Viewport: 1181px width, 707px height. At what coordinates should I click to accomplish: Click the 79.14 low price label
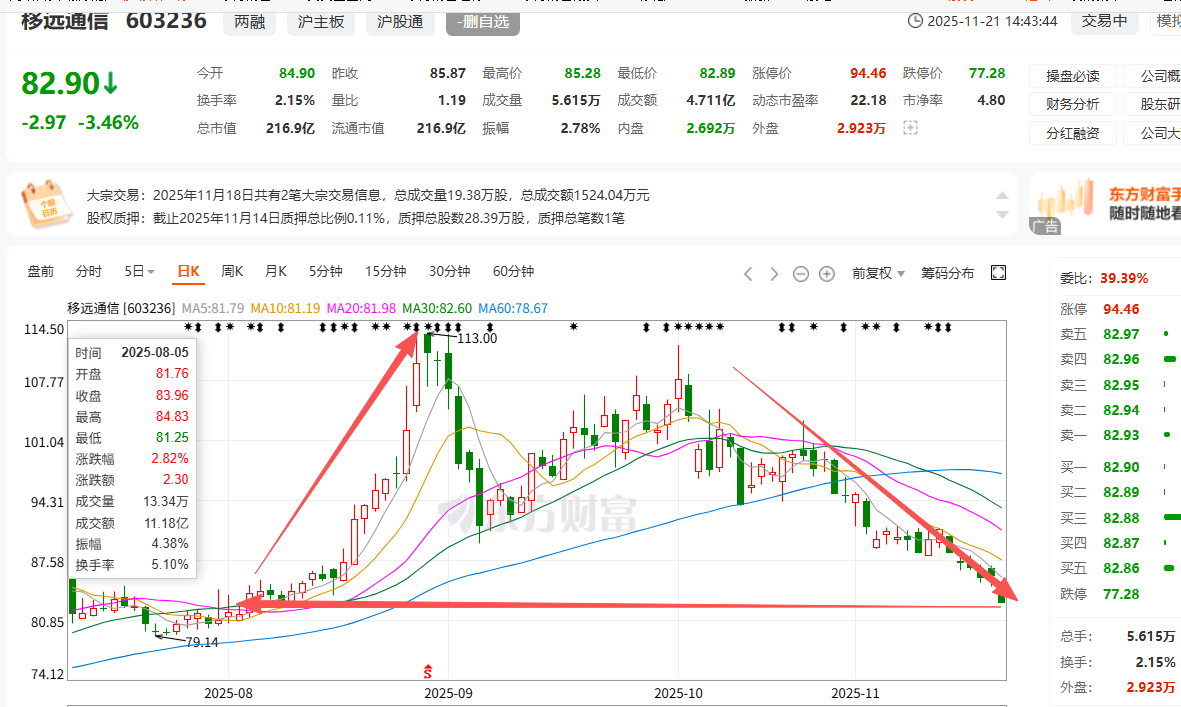pos(202,642)
